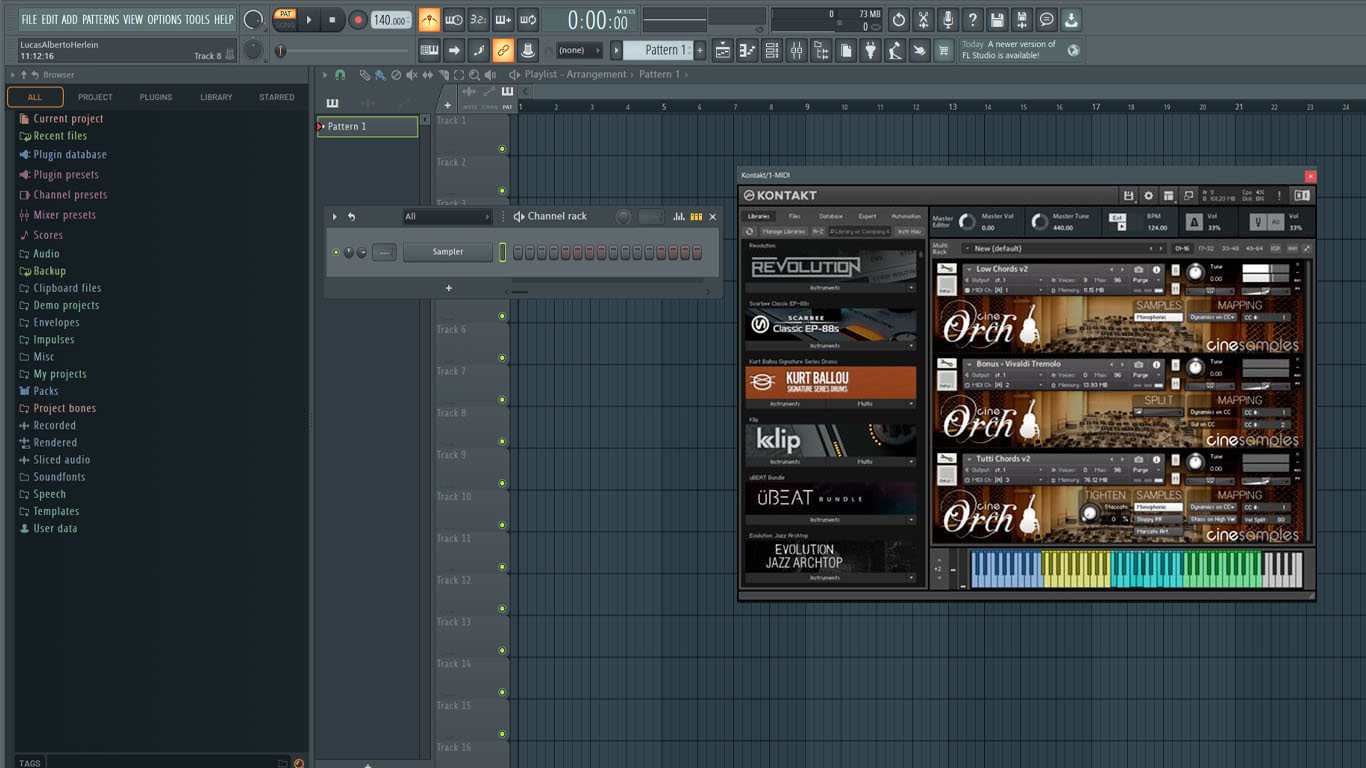Select the delete tool in Playlist toolbar

(x=396, y=75)
